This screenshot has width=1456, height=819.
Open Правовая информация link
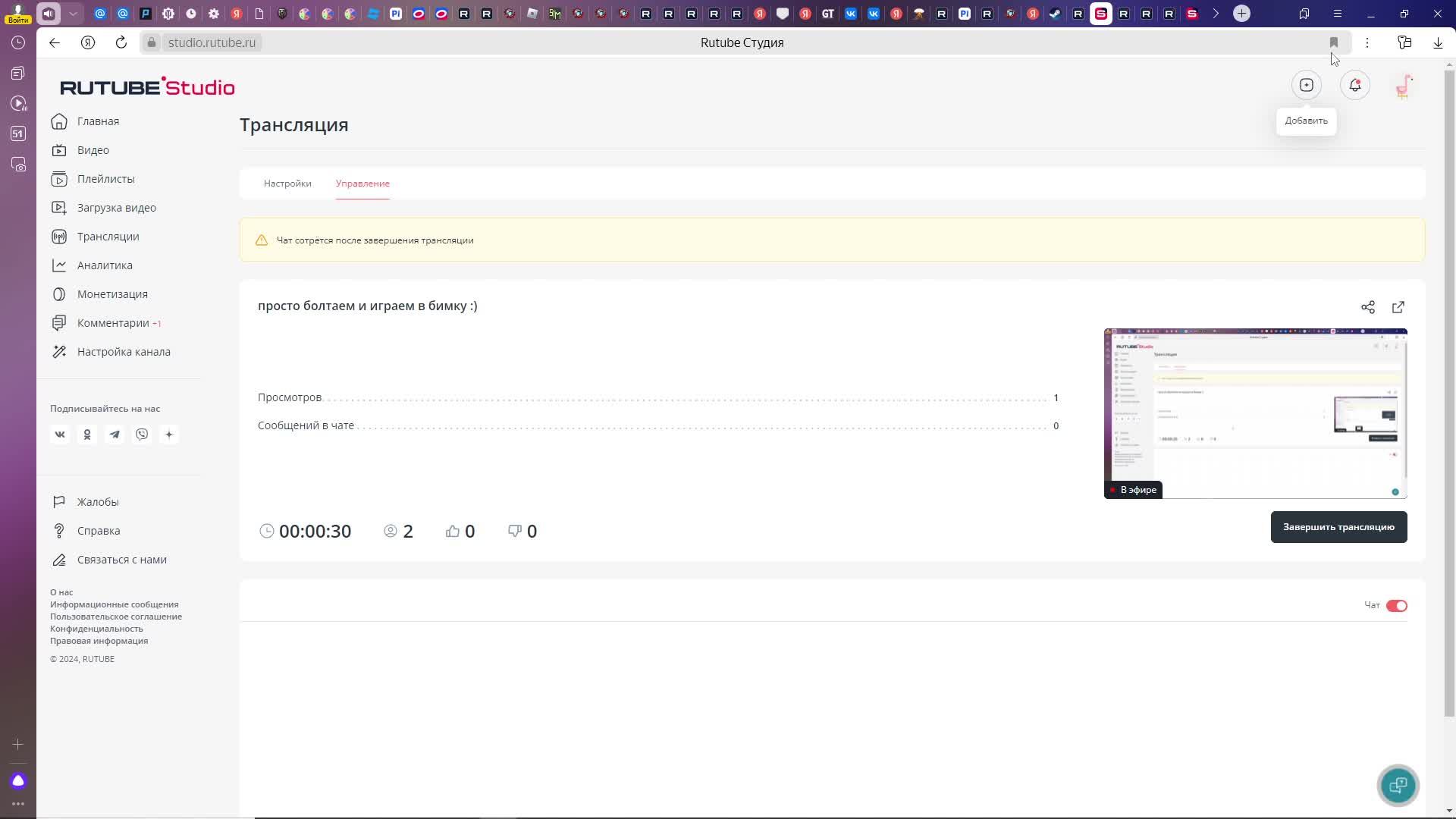pos(99,641)
